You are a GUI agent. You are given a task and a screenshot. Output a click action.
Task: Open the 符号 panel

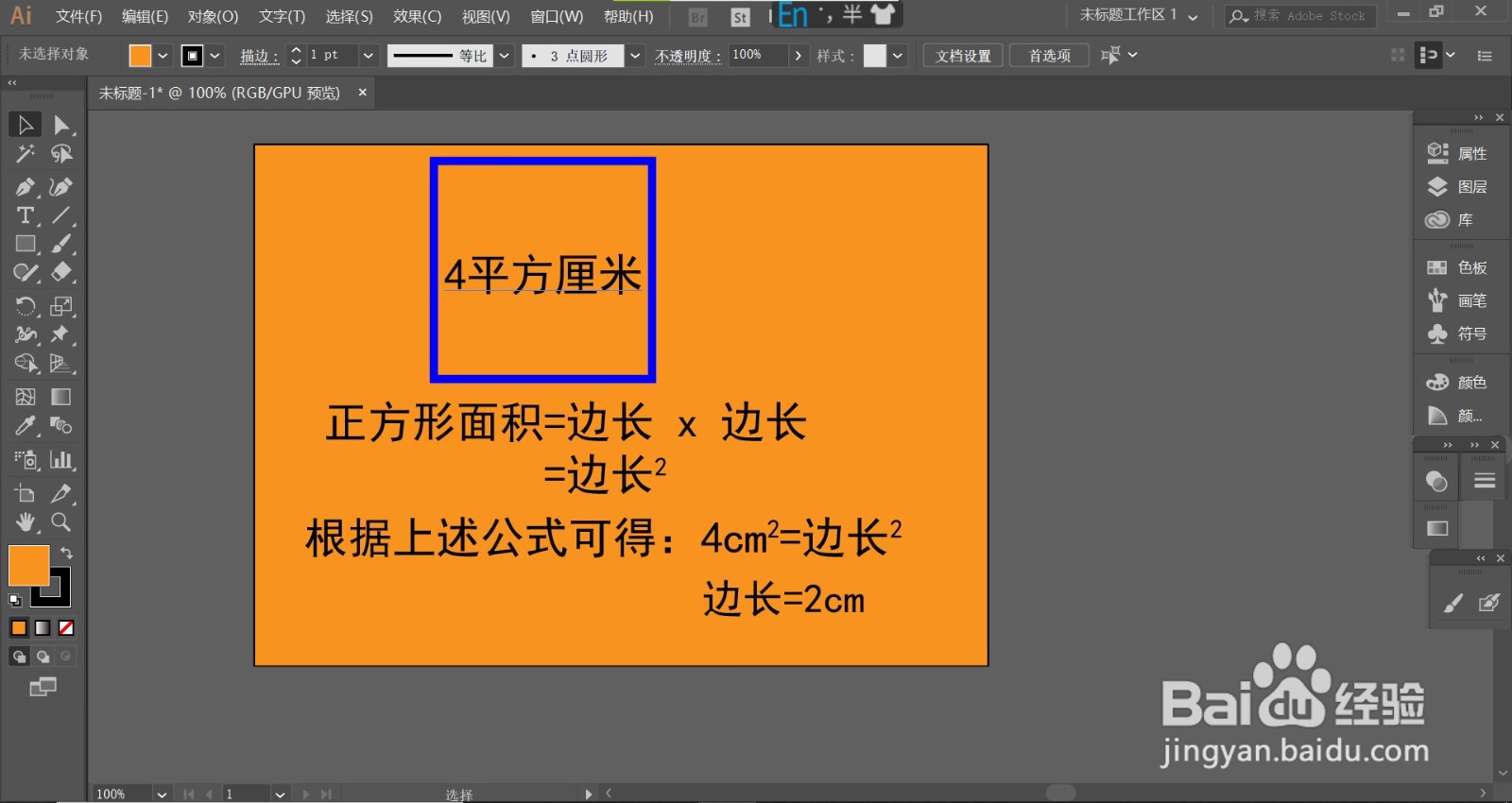pyautogui.click(x=1456, y=333)
